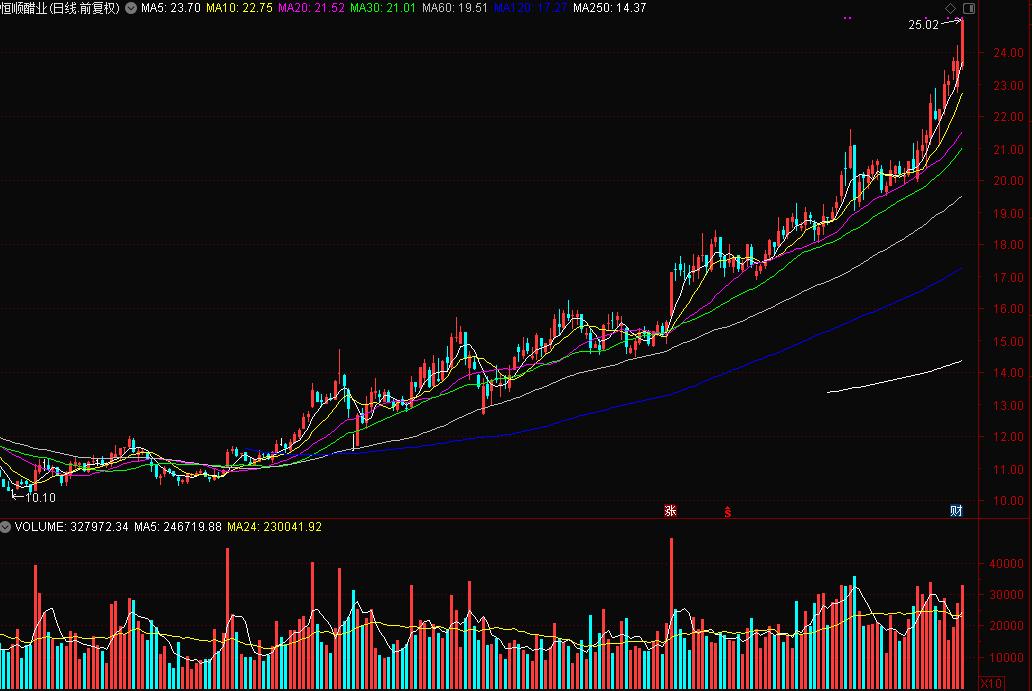The width and height of the screenshot is (1032, 691).
Task: Click the red dollar sign event marker
Action: coord(727,511)
